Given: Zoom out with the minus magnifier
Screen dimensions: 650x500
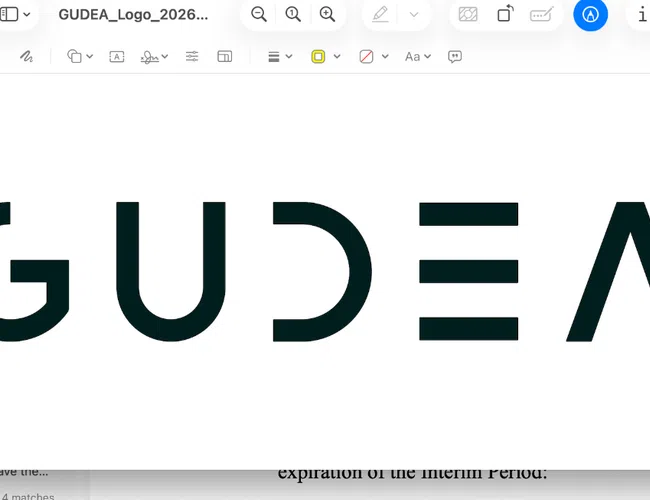Looking at the screenshot, I should point(259,15).
